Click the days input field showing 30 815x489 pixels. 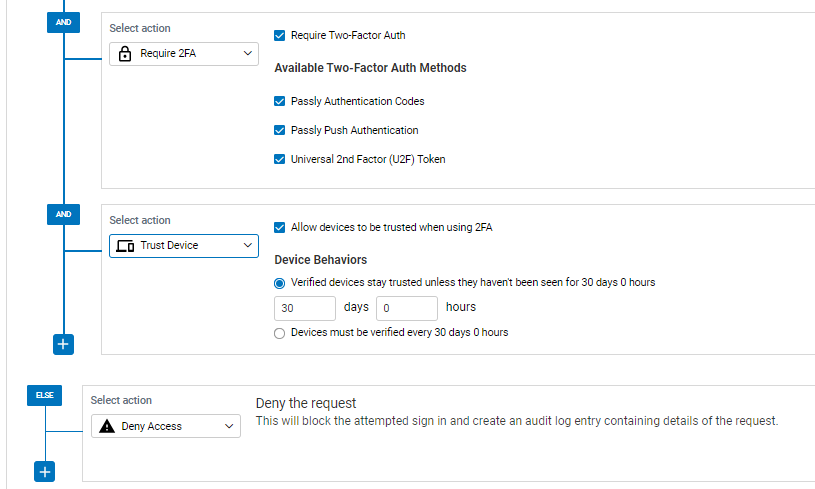[x=305, y=308]
